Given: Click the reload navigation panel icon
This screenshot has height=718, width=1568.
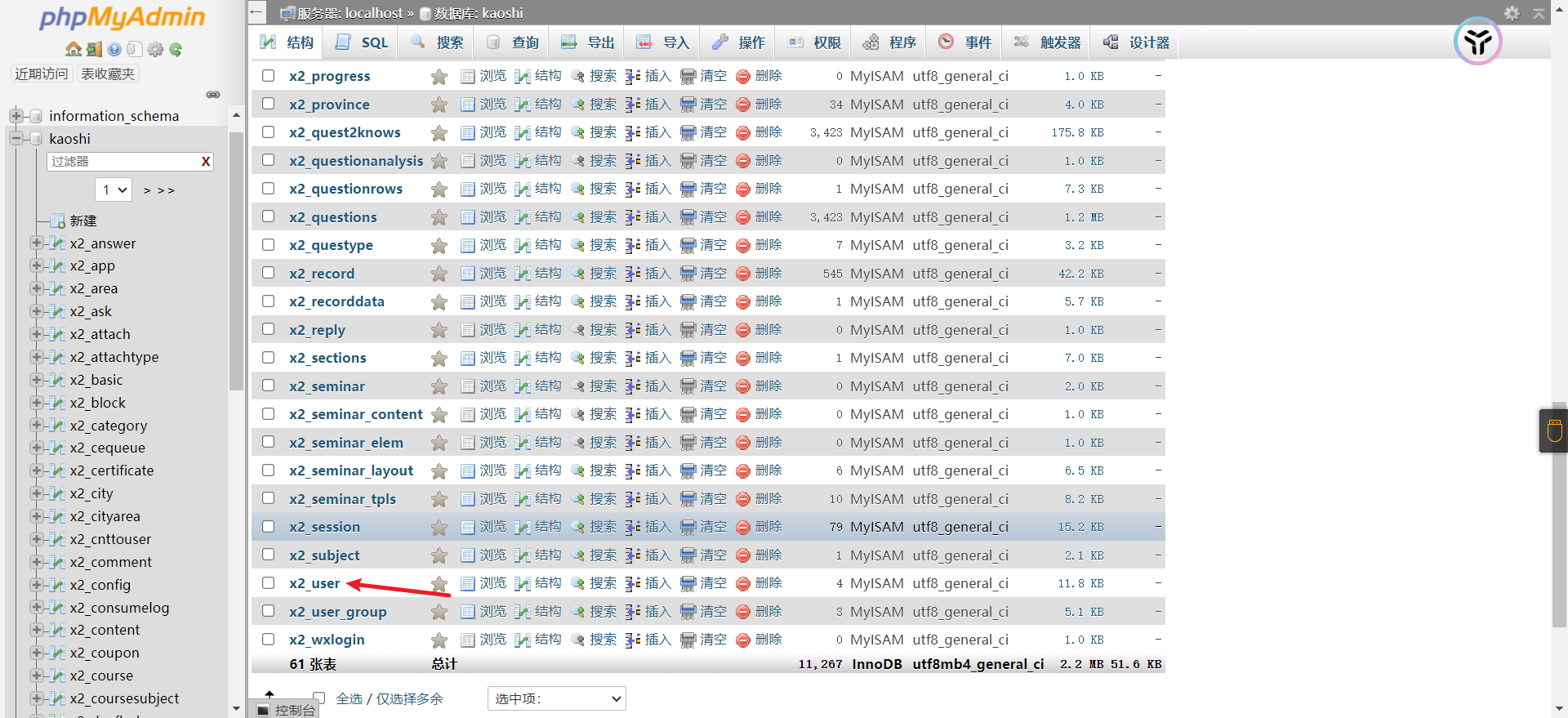Looking at the screenshot, I should [x=176, y=49].
